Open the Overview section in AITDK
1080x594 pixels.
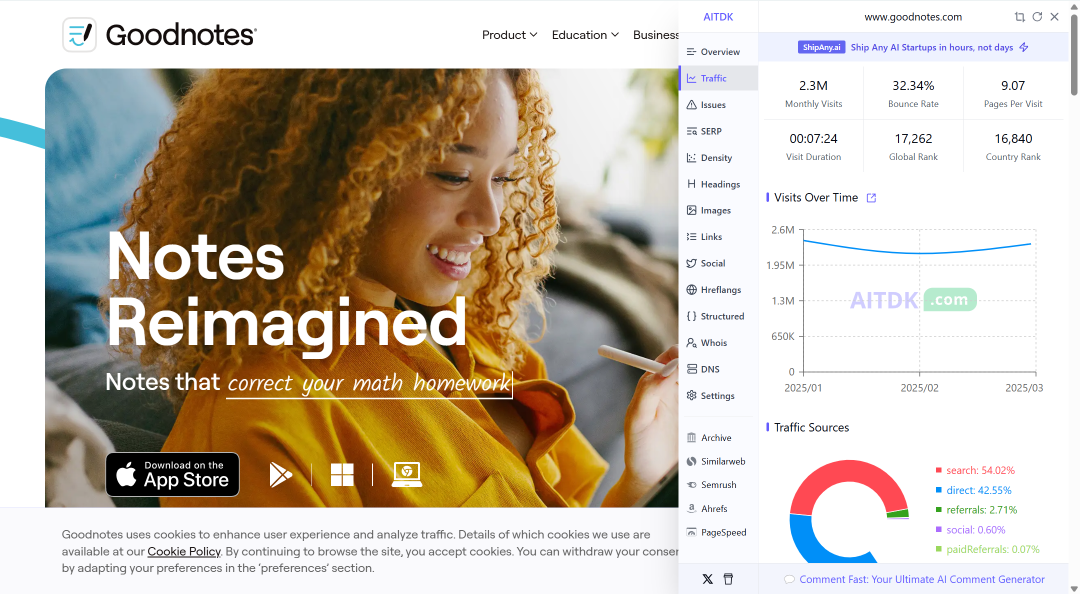(x=718, y=52)
